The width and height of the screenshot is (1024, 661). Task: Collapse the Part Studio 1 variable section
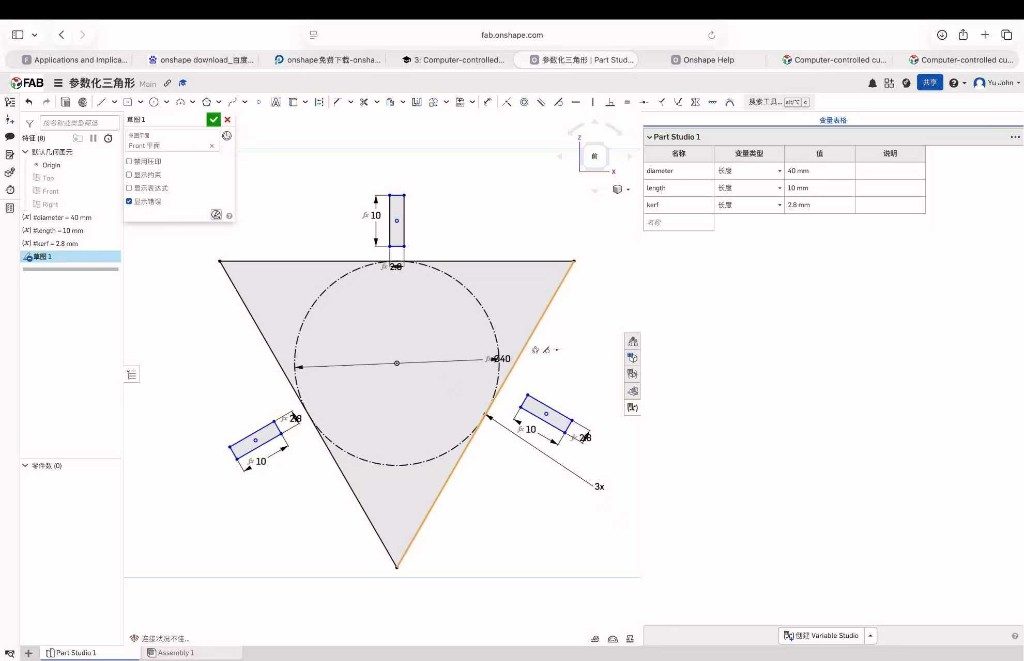coord(649,137)
